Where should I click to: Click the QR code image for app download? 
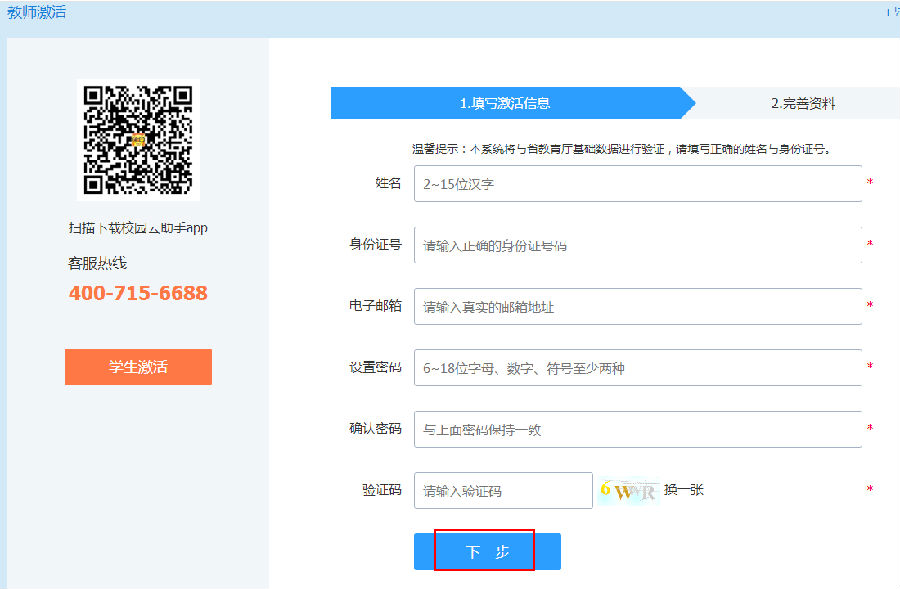tap(138, 139)
